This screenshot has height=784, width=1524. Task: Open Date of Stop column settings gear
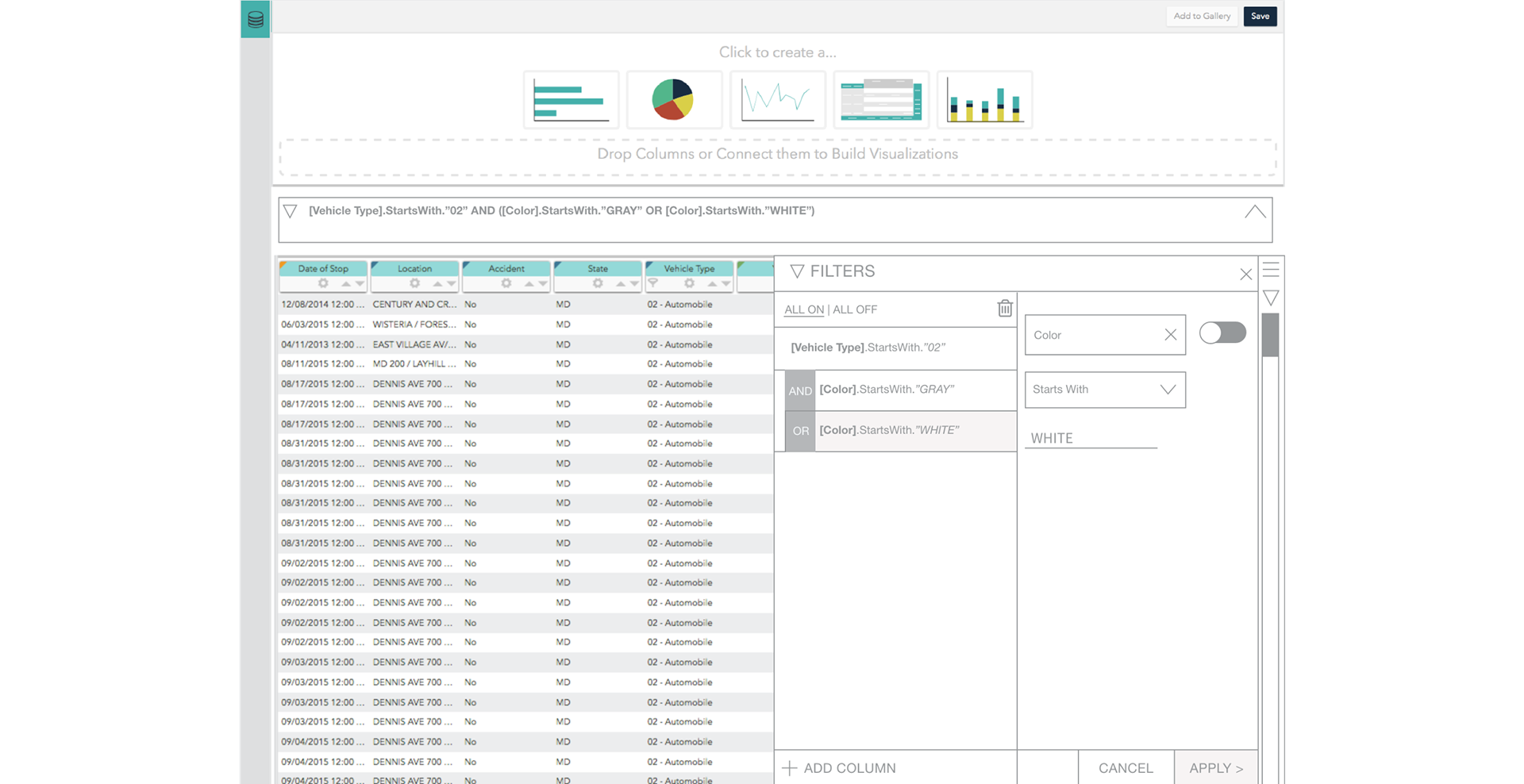(x=323, y=283)
